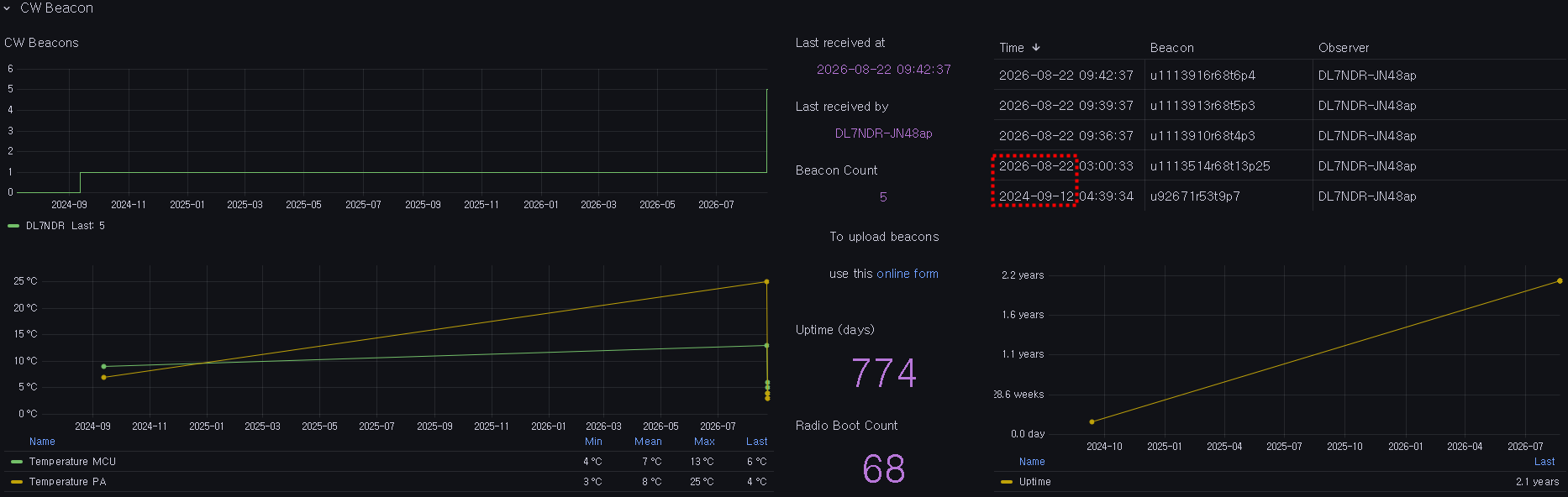The height and width of the screenshot is (497, 1568).
Task: Click the Uptime chart end data point
Action: (1560, 281)
